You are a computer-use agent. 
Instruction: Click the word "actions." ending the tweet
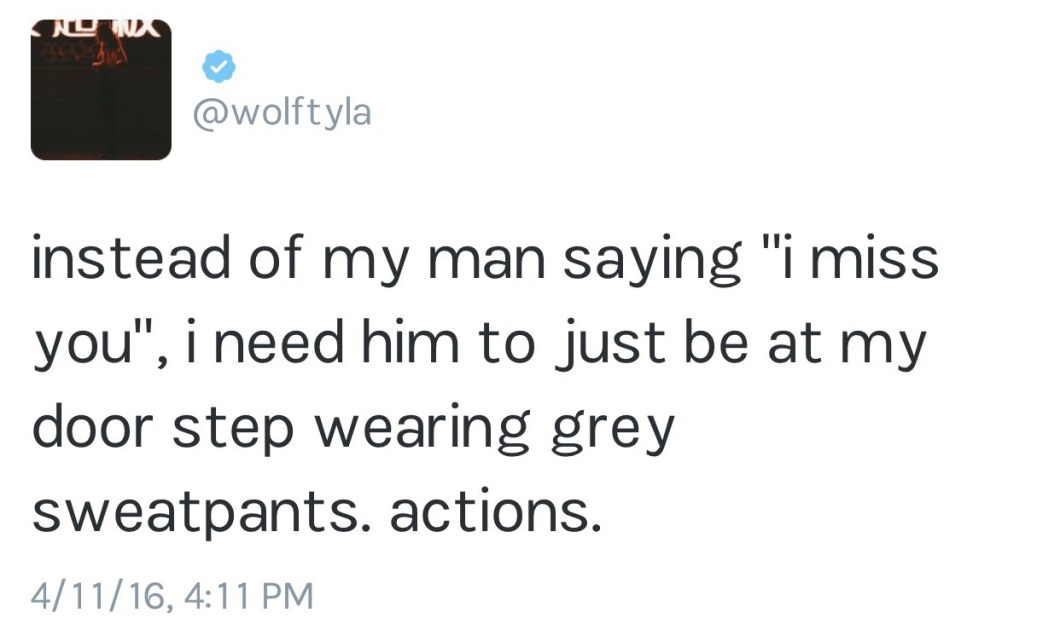(496, 512)
